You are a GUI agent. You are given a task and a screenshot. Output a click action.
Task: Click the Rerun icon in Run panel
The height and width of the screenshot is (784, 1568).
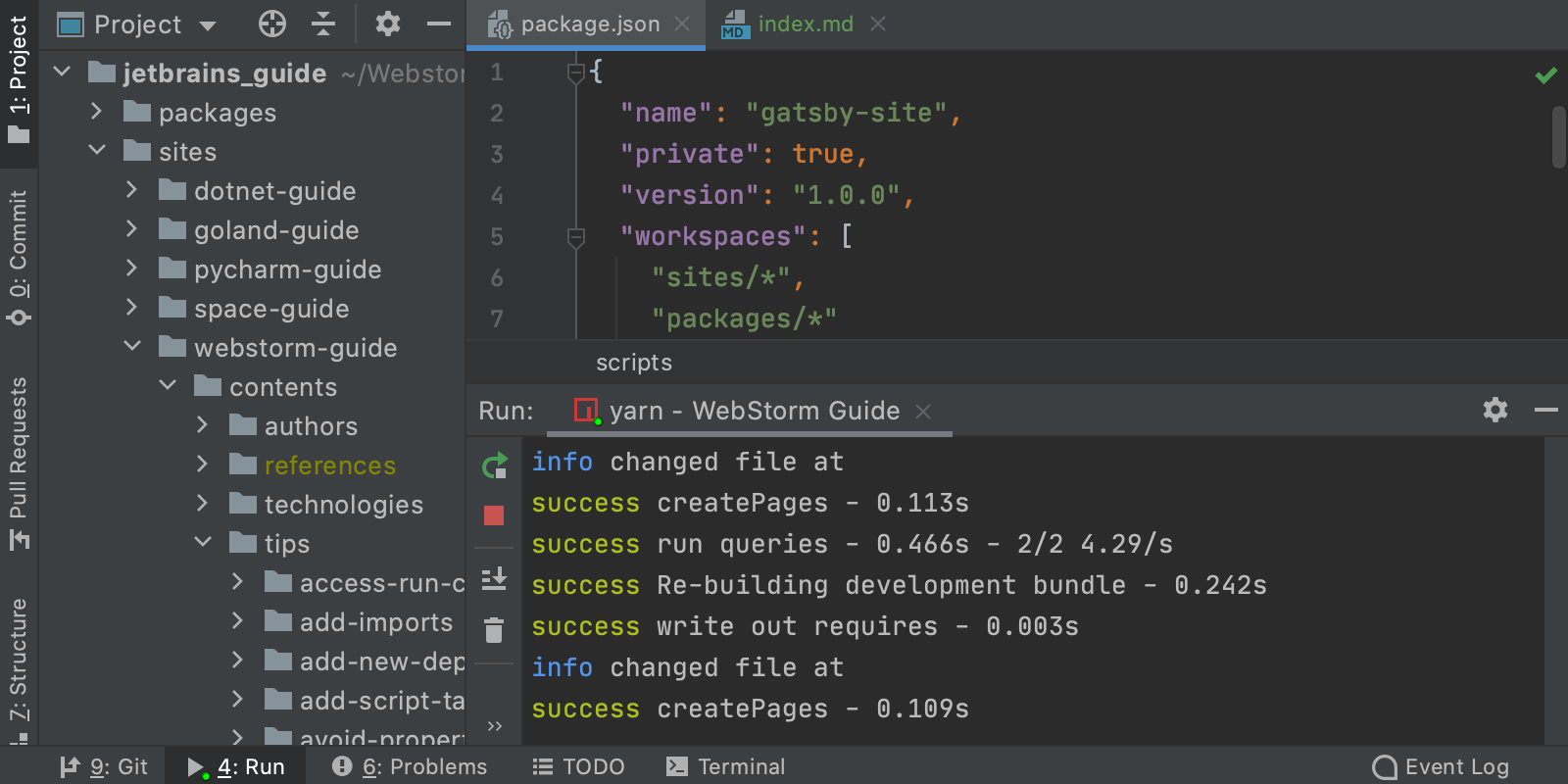(495, 465)
